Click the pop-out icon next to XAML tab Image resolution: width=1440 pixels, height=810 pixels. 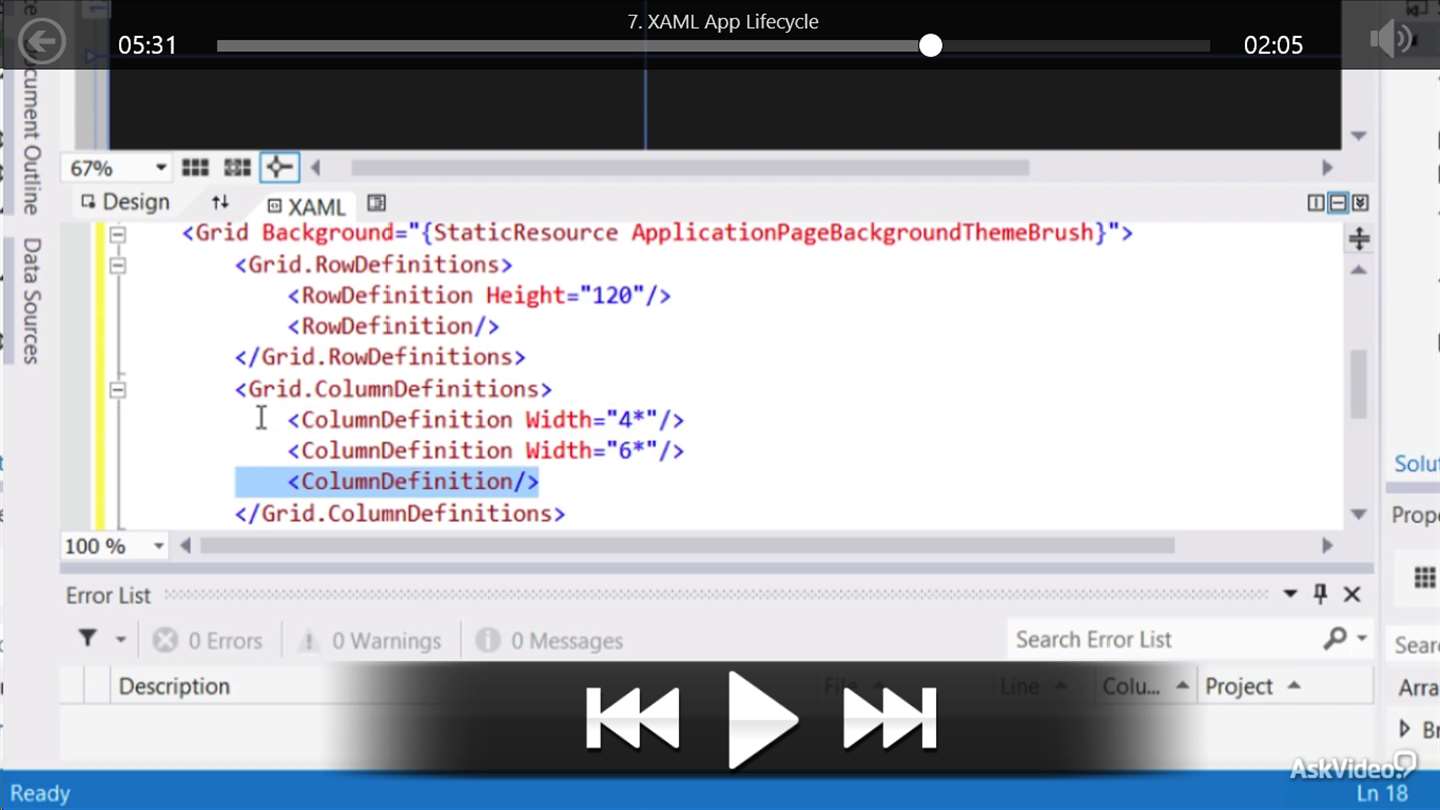coord(376,203)
